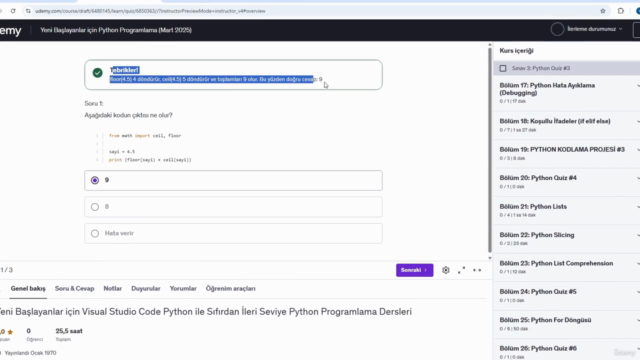Click the Kurs içeriği heading

coord(516,51)
